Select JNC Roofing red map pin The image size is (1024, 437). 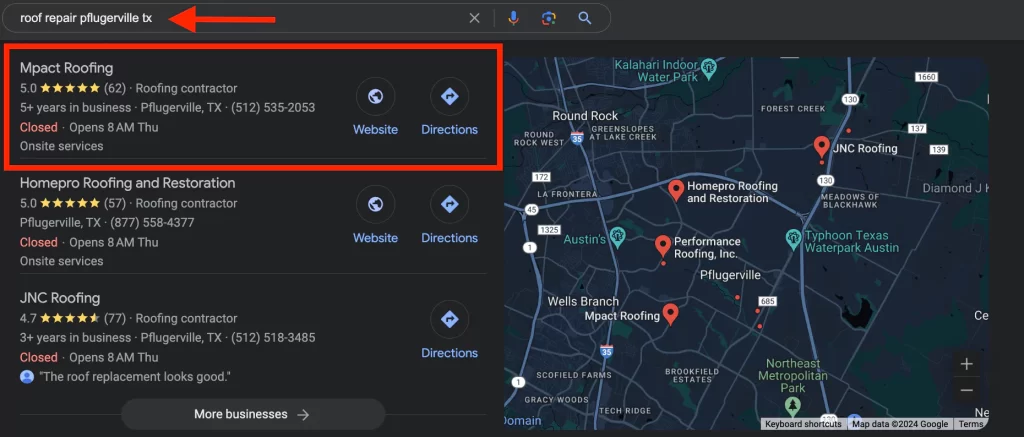click(822, 146)
